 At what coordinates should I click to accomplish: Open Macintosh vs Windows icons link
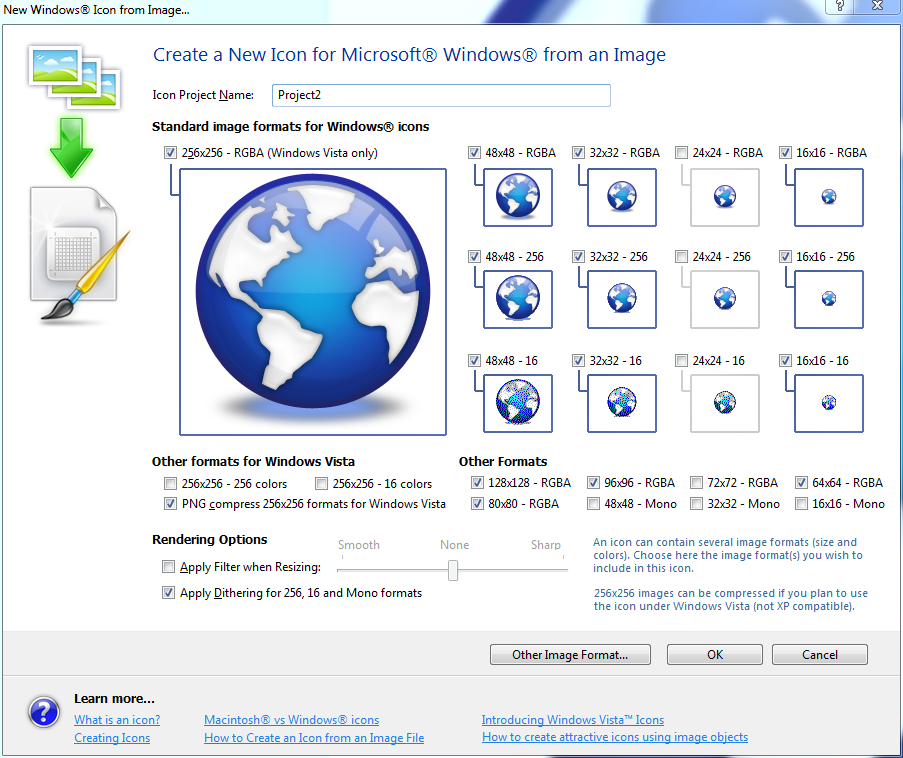point(291,719)
